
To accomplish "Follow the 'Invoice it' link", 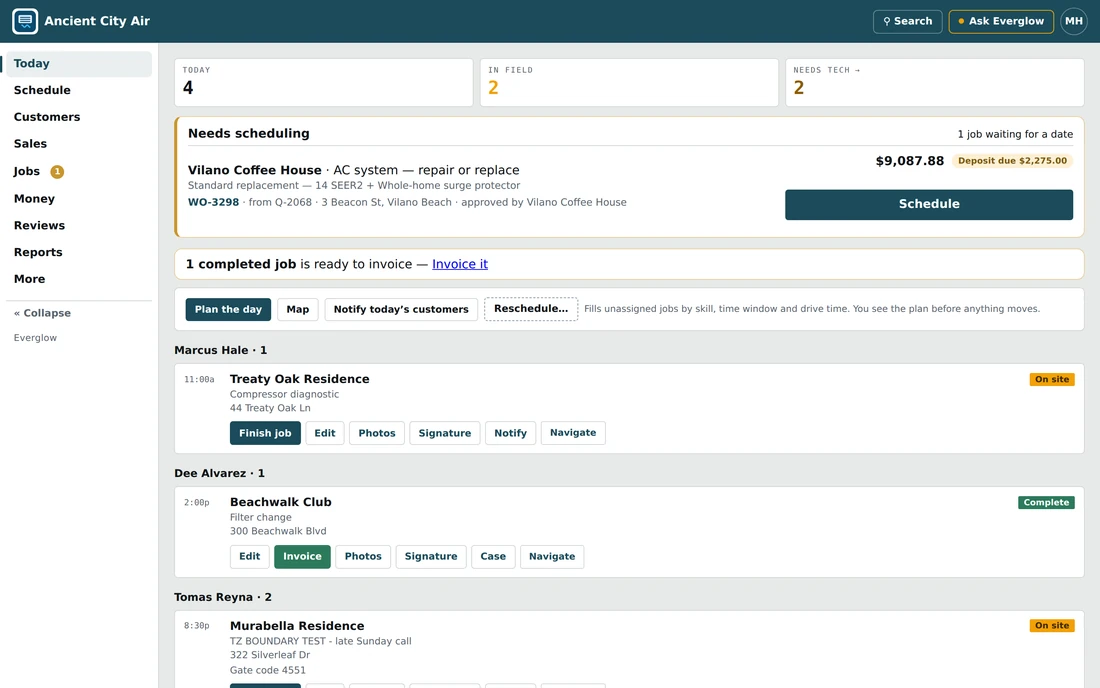I will (x=460, y=264).
